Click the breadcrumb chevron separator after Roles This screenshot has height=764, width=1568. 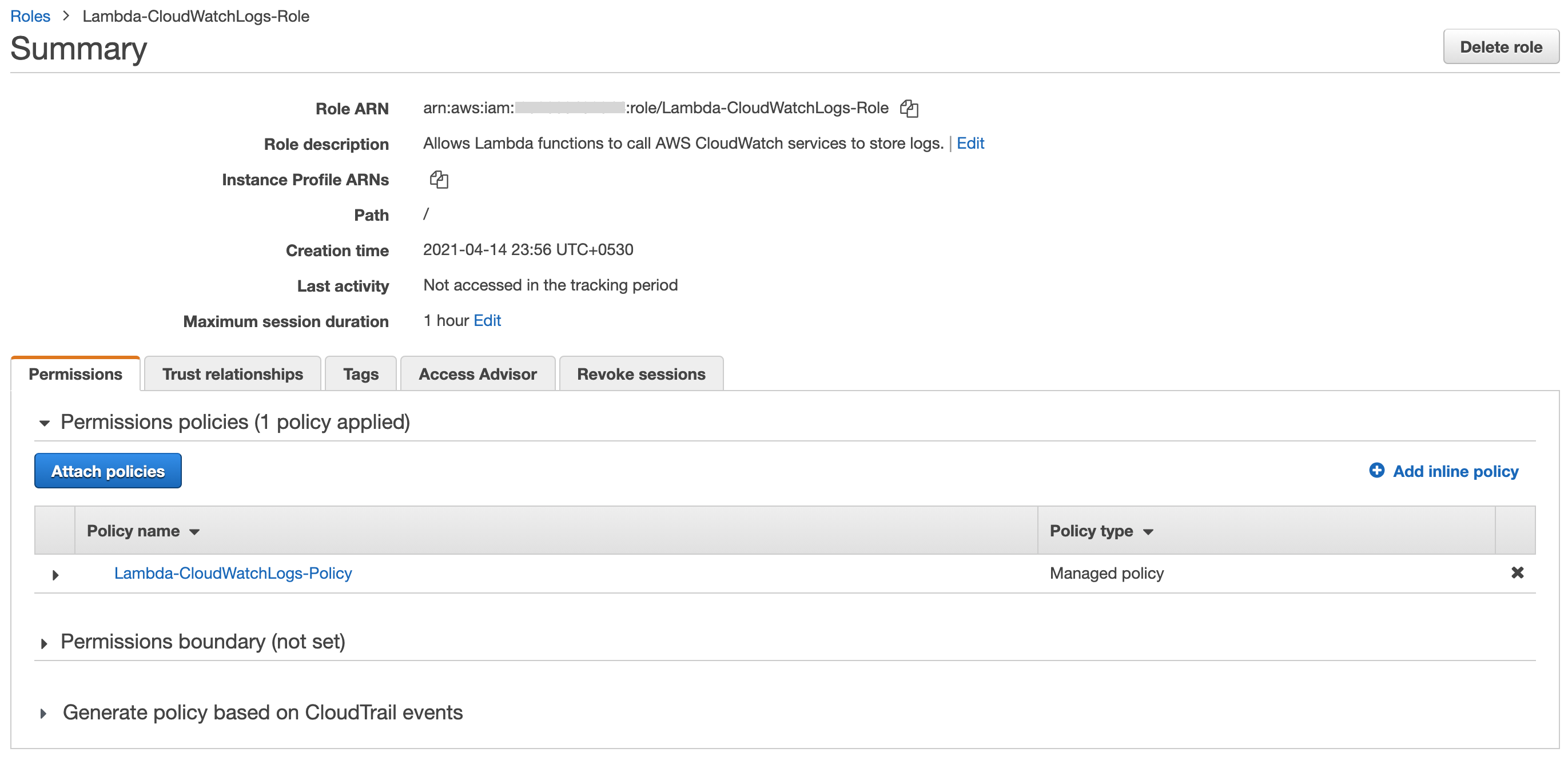click(x=66, y=16)
